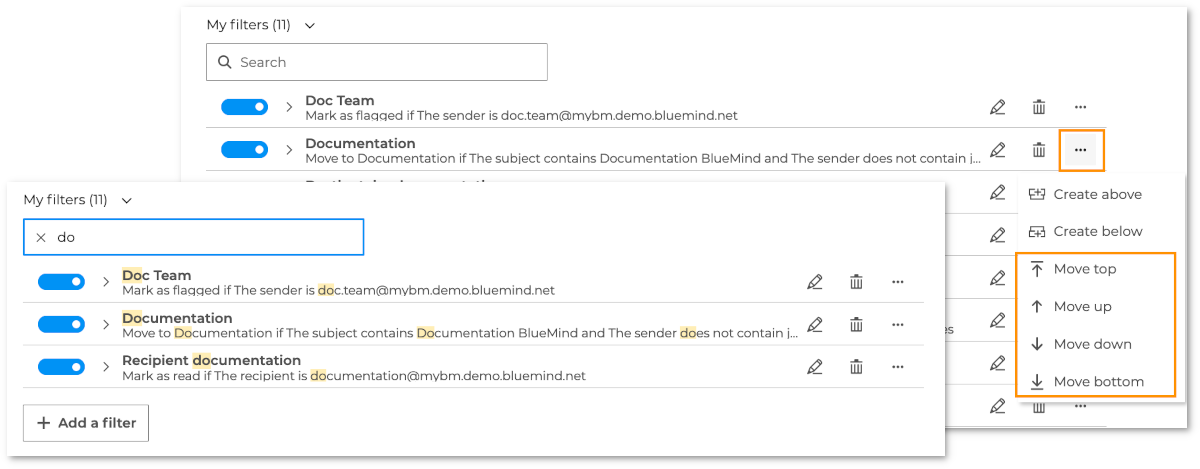Collapse the front My filters (11) section
Viewport: 1200px width, 469px height.
click(x=127, y=200)
